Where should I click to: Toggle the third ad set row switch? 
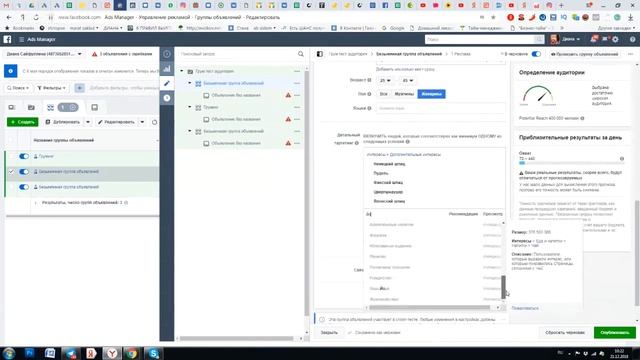click(24, 187)
